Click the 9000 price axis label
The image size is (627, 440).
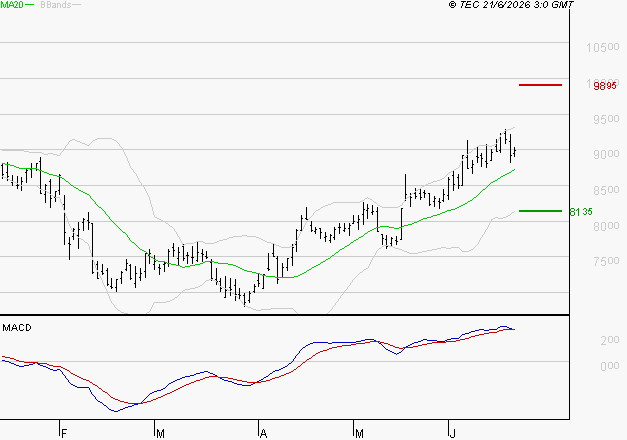(x=606, y=154)
